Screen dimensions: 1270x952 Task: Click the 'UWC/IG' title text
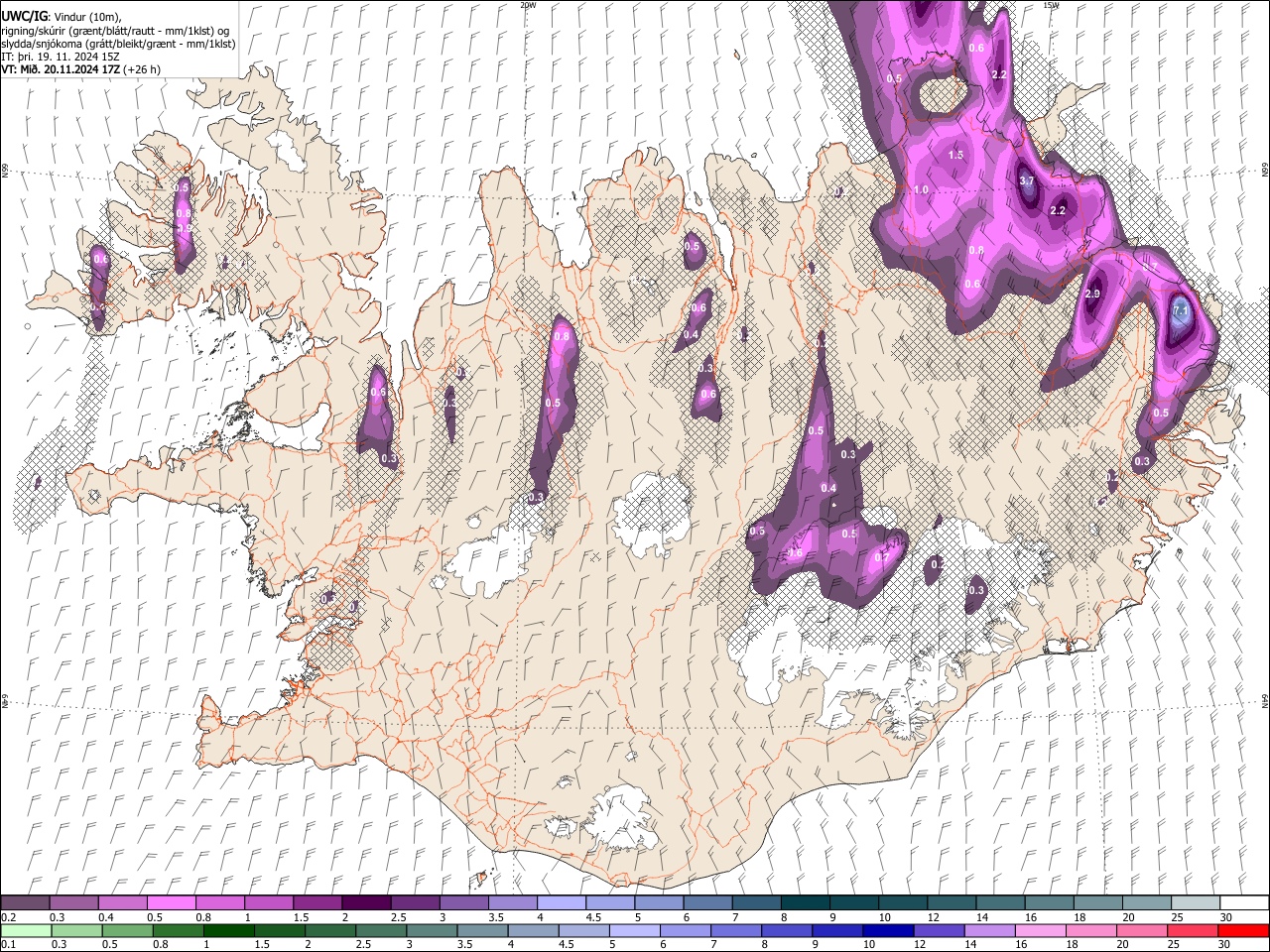(x=24, y=15)
